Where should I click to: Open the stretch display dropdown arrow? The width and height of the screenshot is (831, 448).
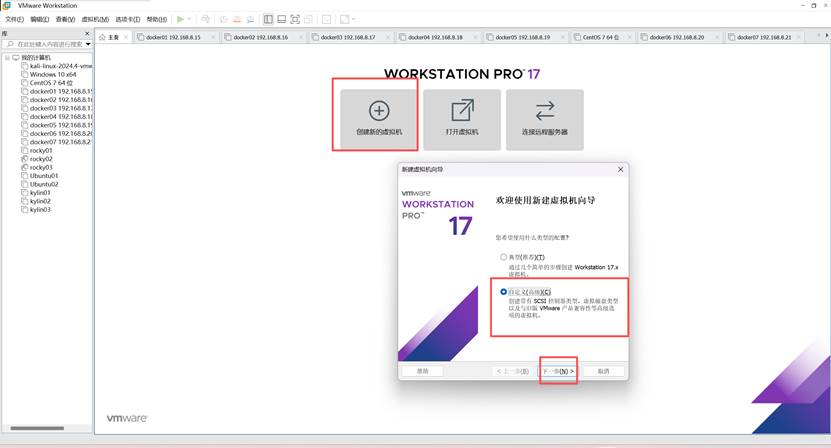353,19
